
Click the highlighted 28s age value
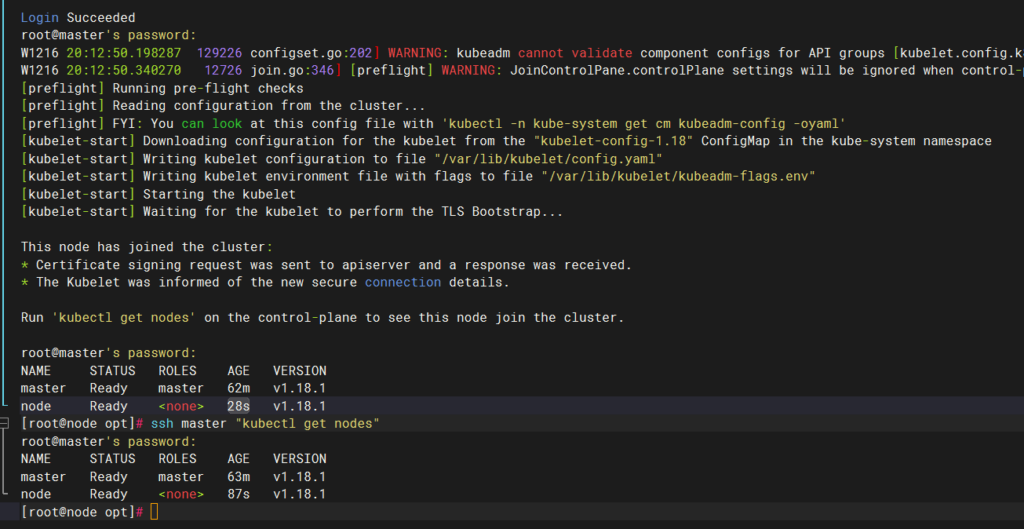click(238, 406)
